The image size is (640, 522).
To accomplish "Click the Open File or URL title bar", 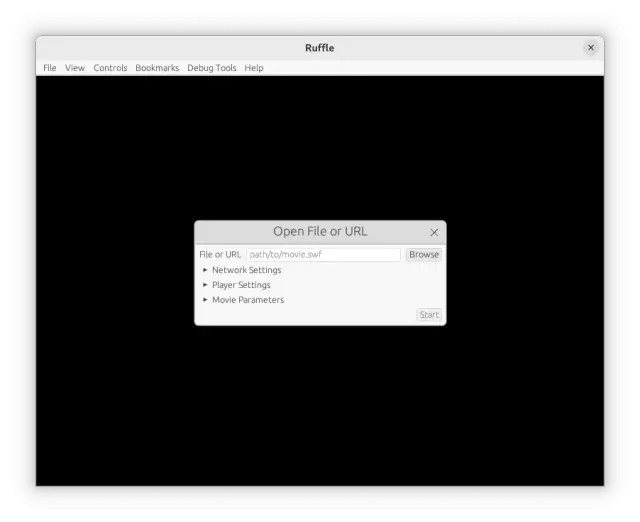I will click(x=320, y=232).
